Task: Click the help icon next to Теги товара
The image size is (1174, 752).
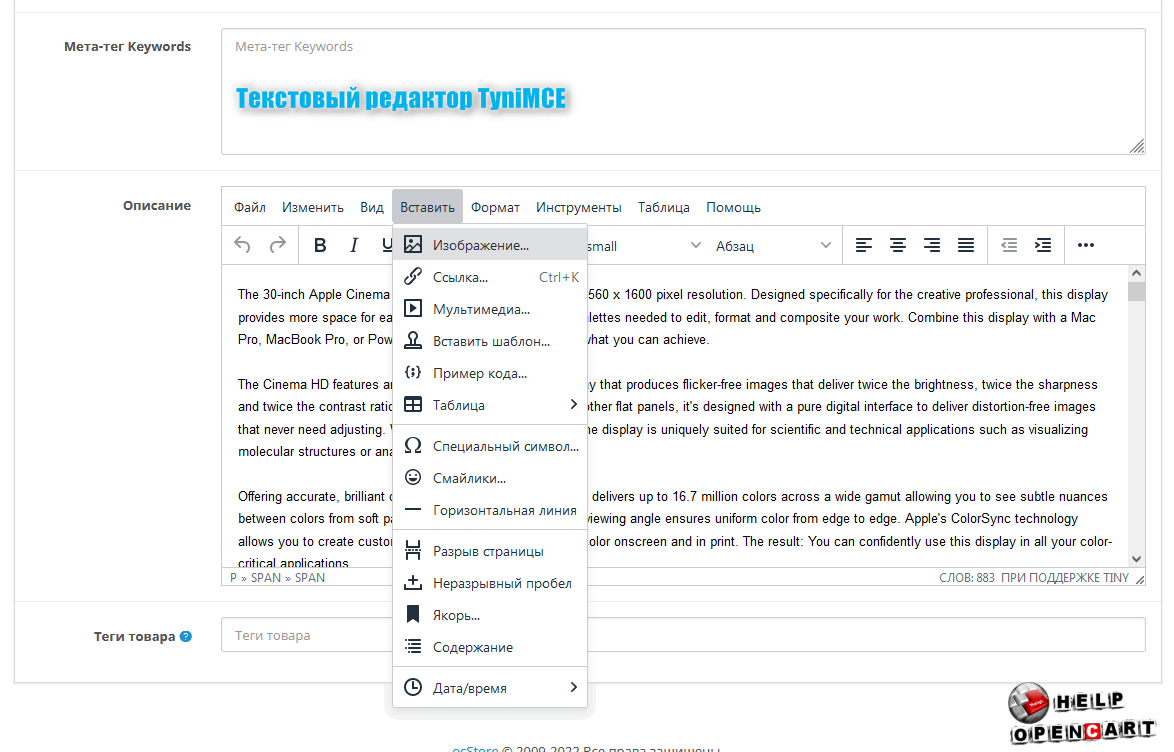Action: [x=186, y=636]
